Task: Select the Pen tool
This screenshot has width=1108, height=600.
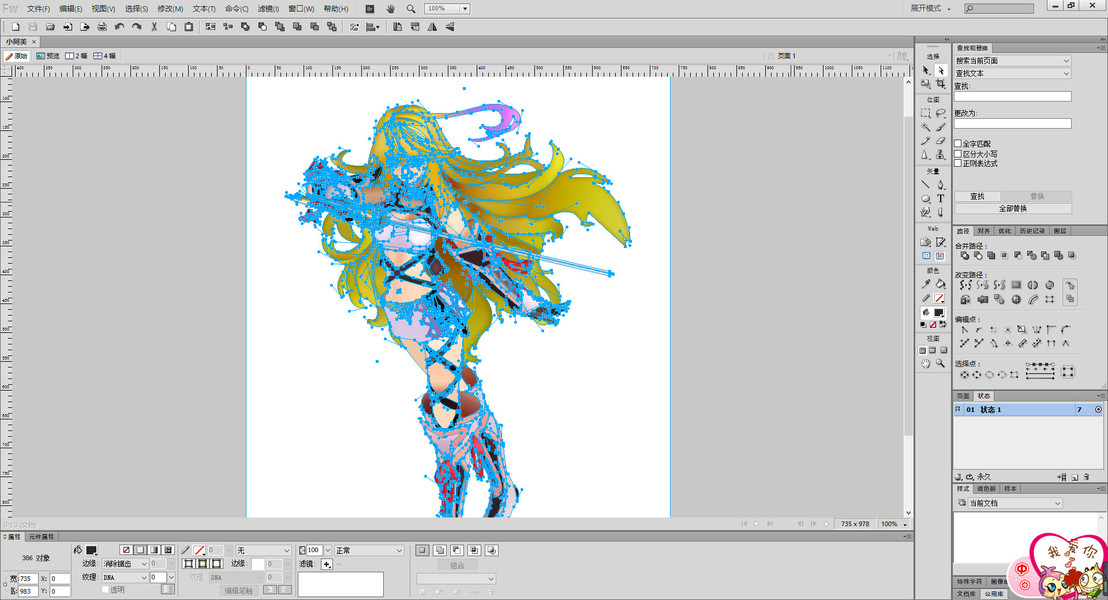Action: coord(941,184)
